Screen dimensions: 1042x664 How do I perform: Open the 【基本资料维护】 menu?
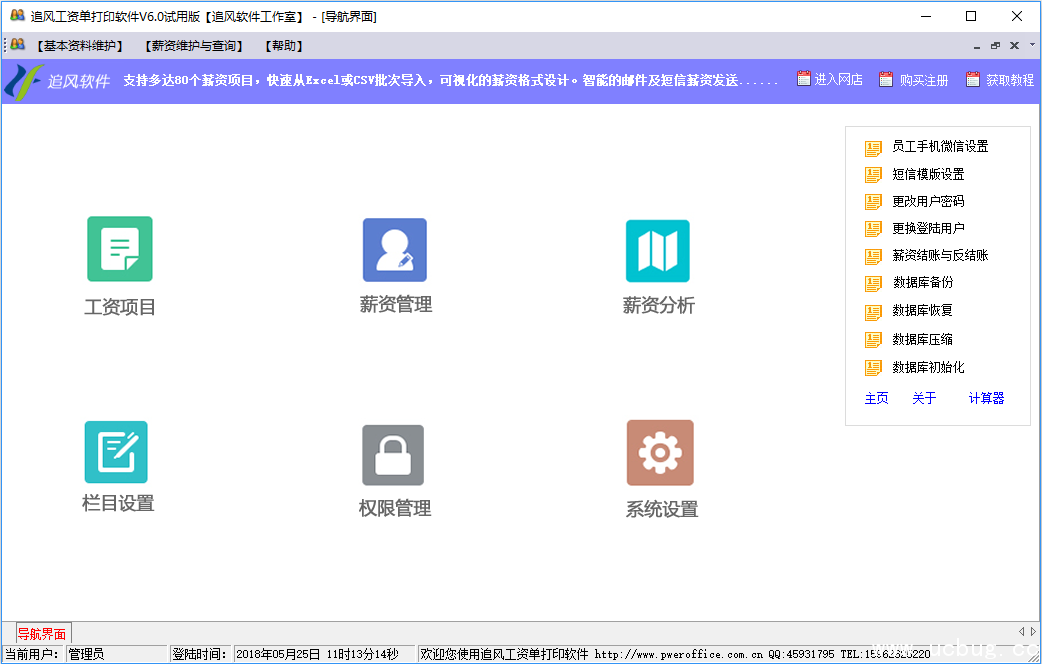(x=80, y=46)
